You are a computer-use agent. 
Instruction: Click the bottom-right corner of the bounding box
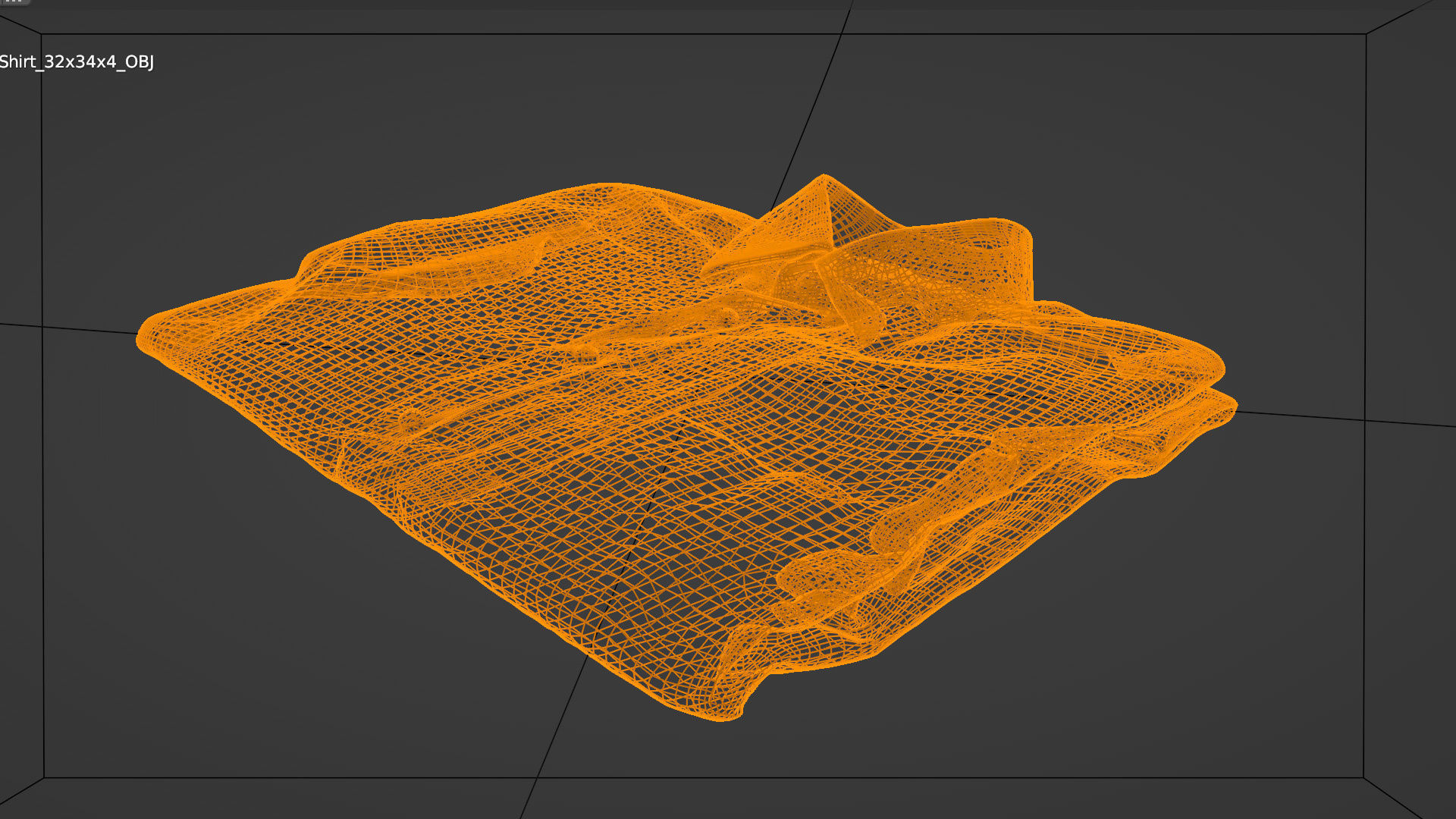(x=1363, y=777)
